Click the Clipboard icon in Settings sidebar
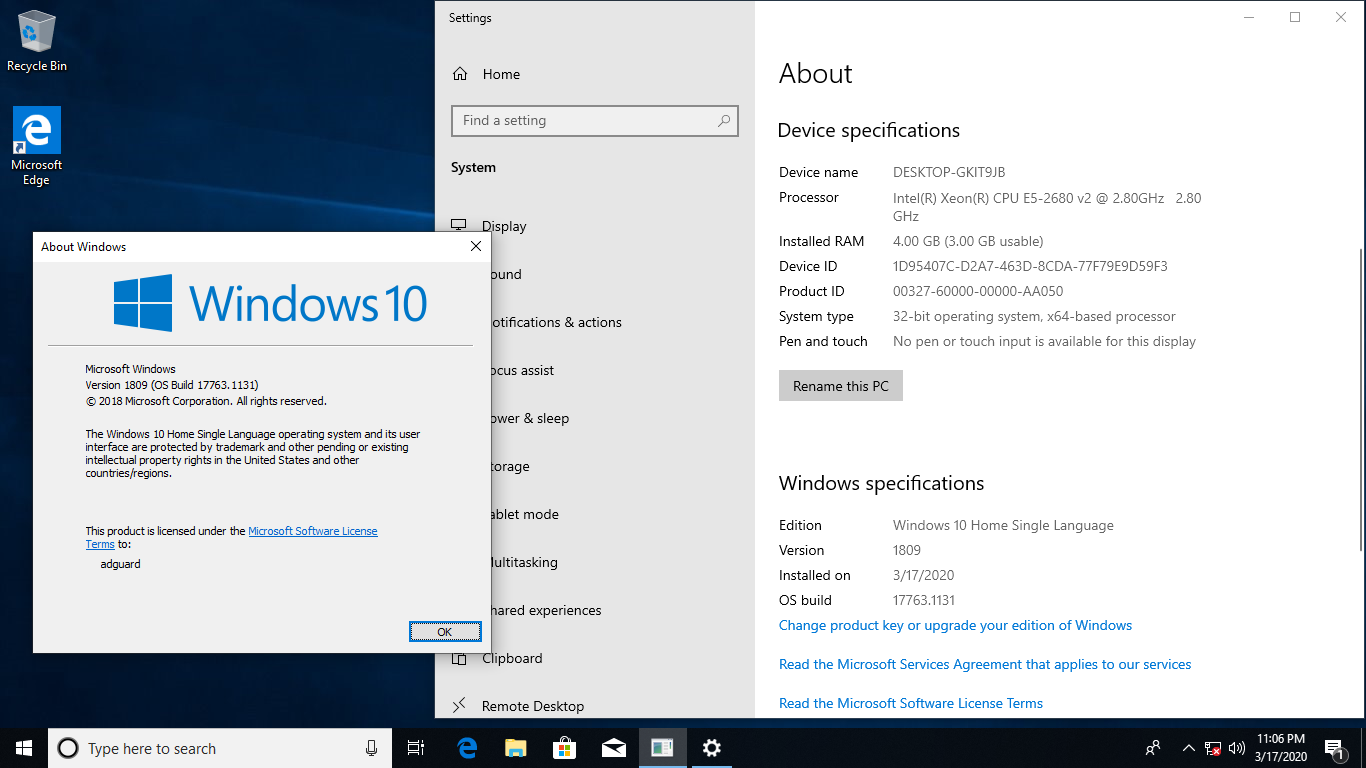The width and height of the screenshot is (1366, 768). pos(460,658)
